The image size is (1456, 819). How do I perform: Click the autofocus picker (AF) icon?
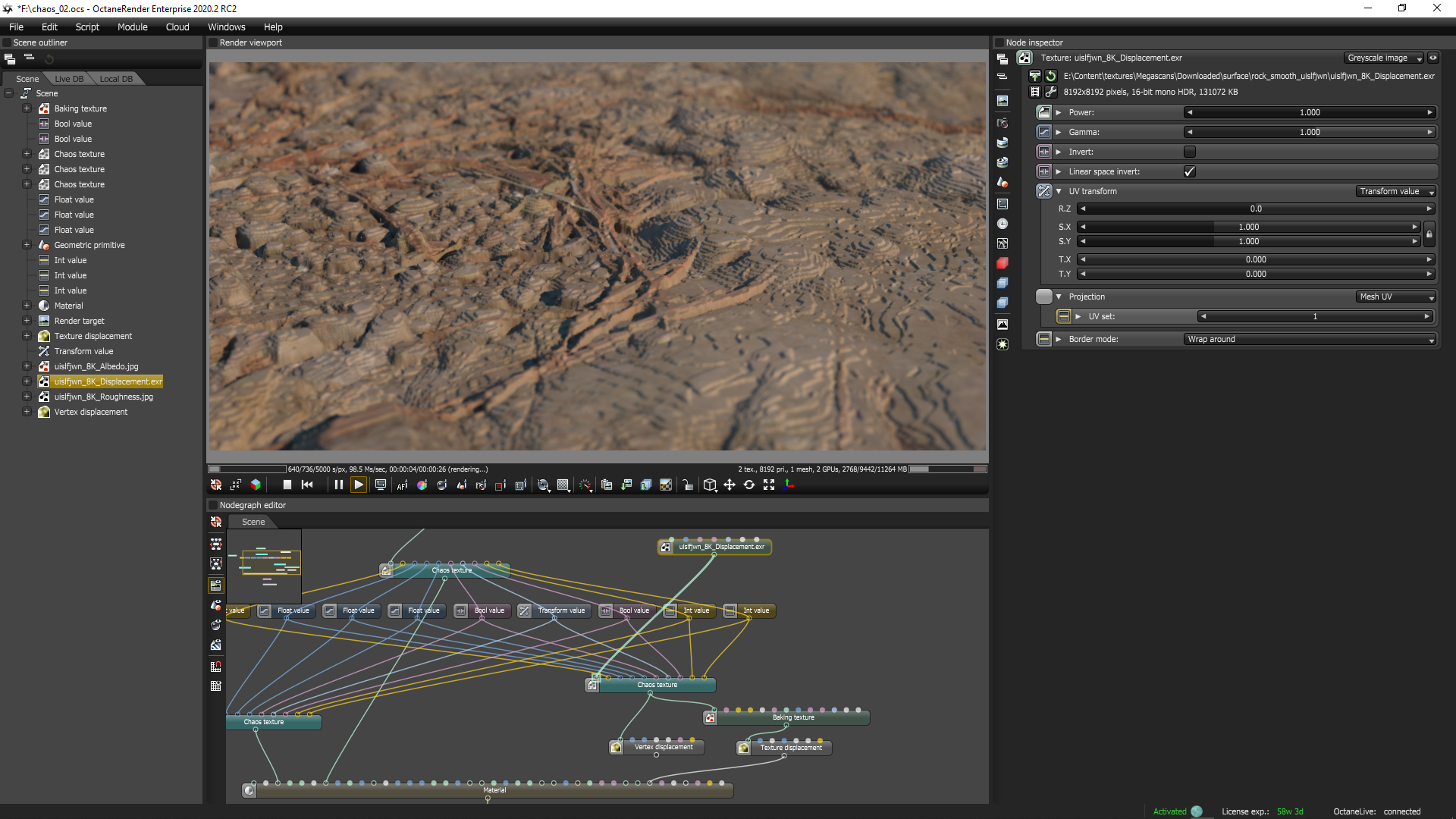[402, 485]
